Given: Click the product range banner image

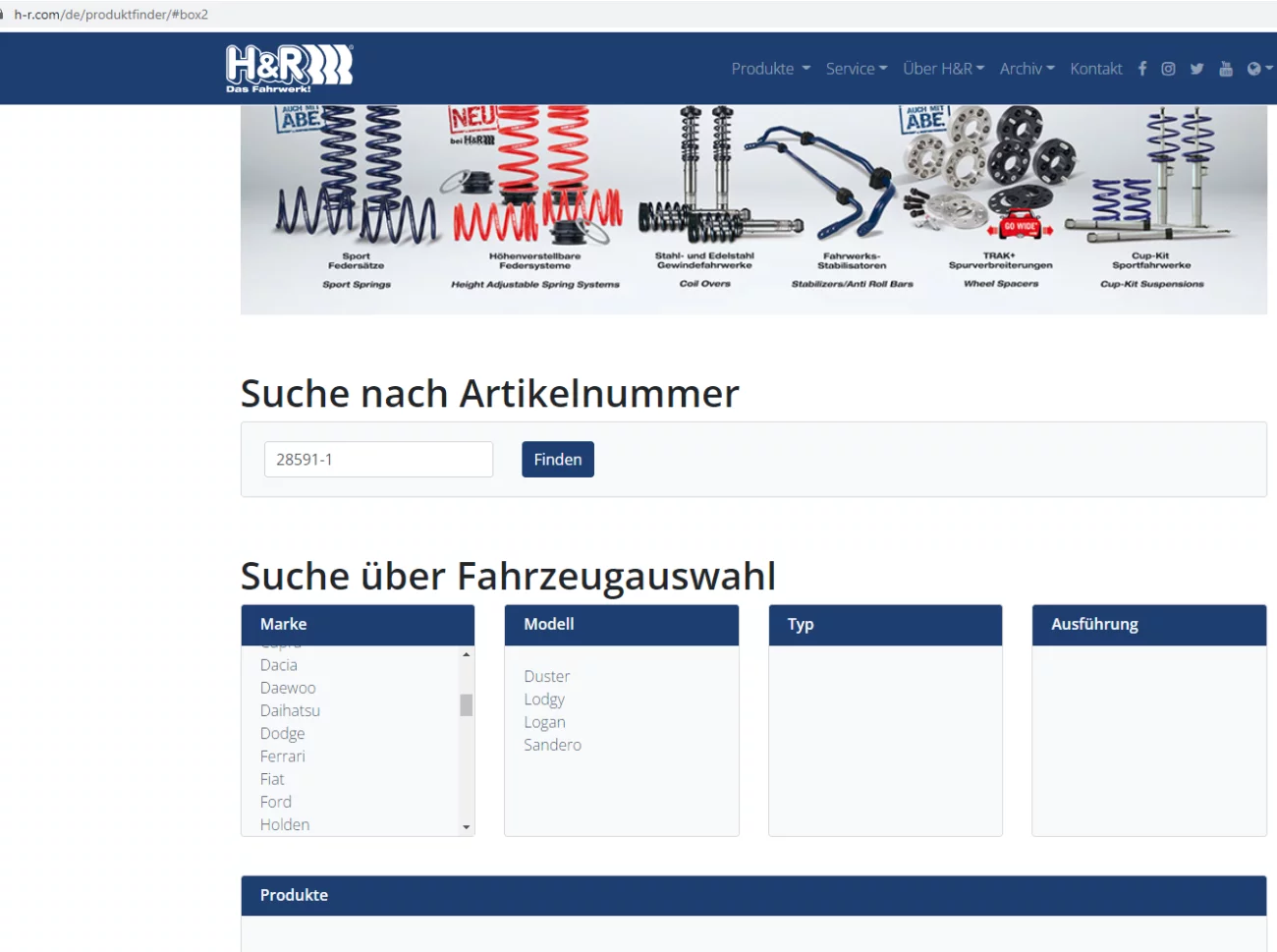Looking at the screenshot, I should pos(753,208).
